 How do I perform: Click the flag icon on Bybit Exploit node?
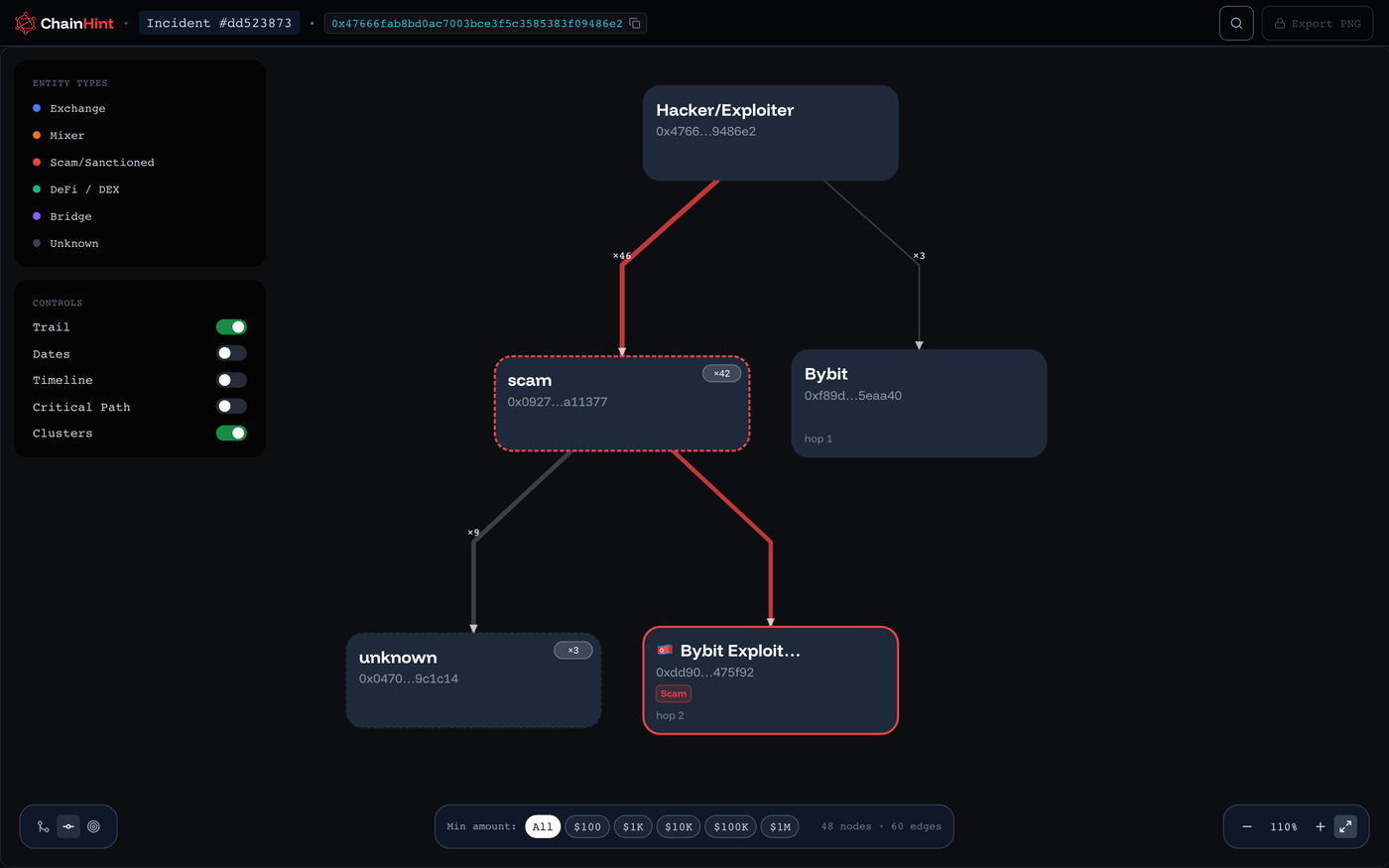(x=665, y=651)
